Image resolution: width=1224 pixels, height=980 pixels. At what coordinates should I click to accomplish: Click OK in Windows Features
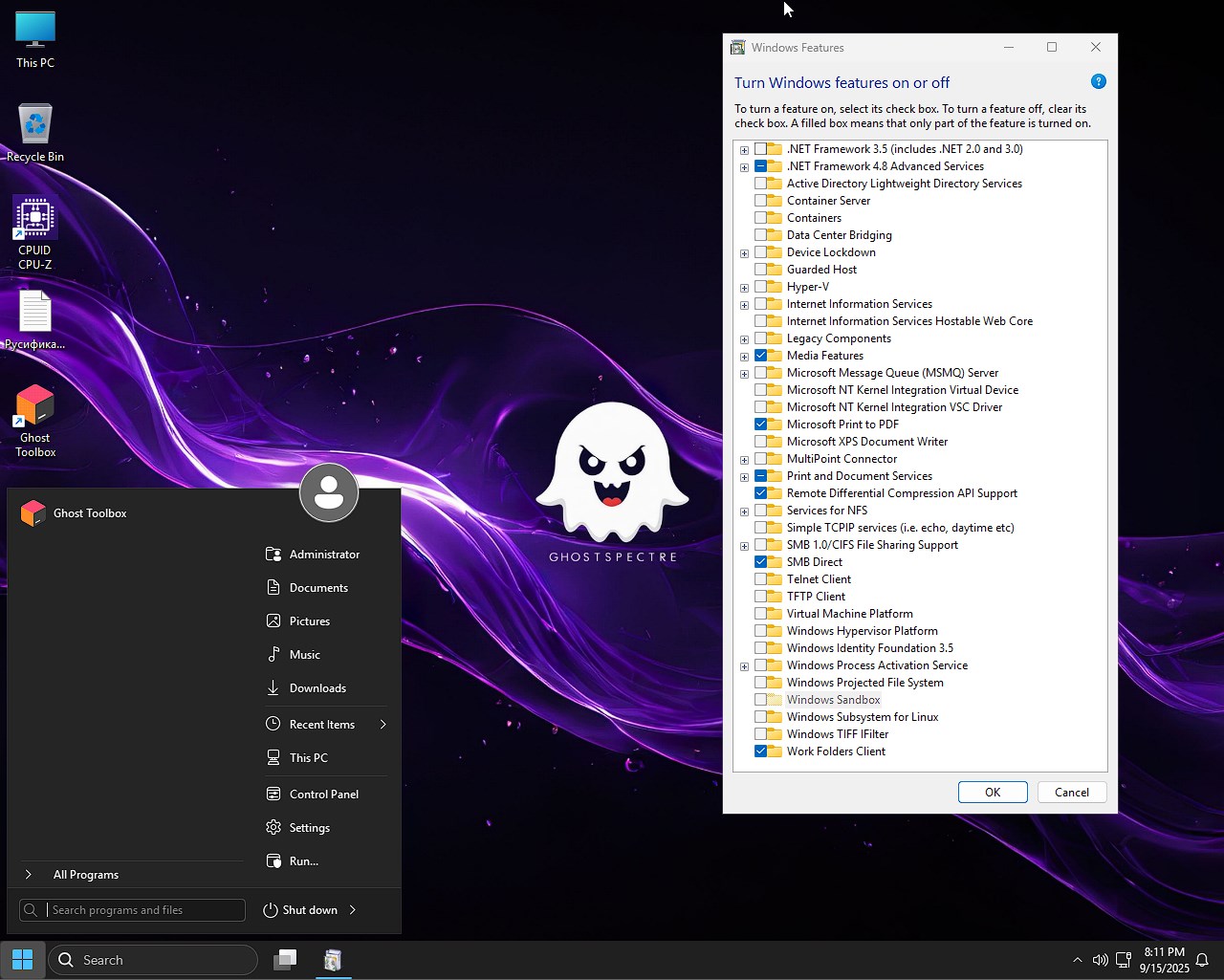(992, 792)
